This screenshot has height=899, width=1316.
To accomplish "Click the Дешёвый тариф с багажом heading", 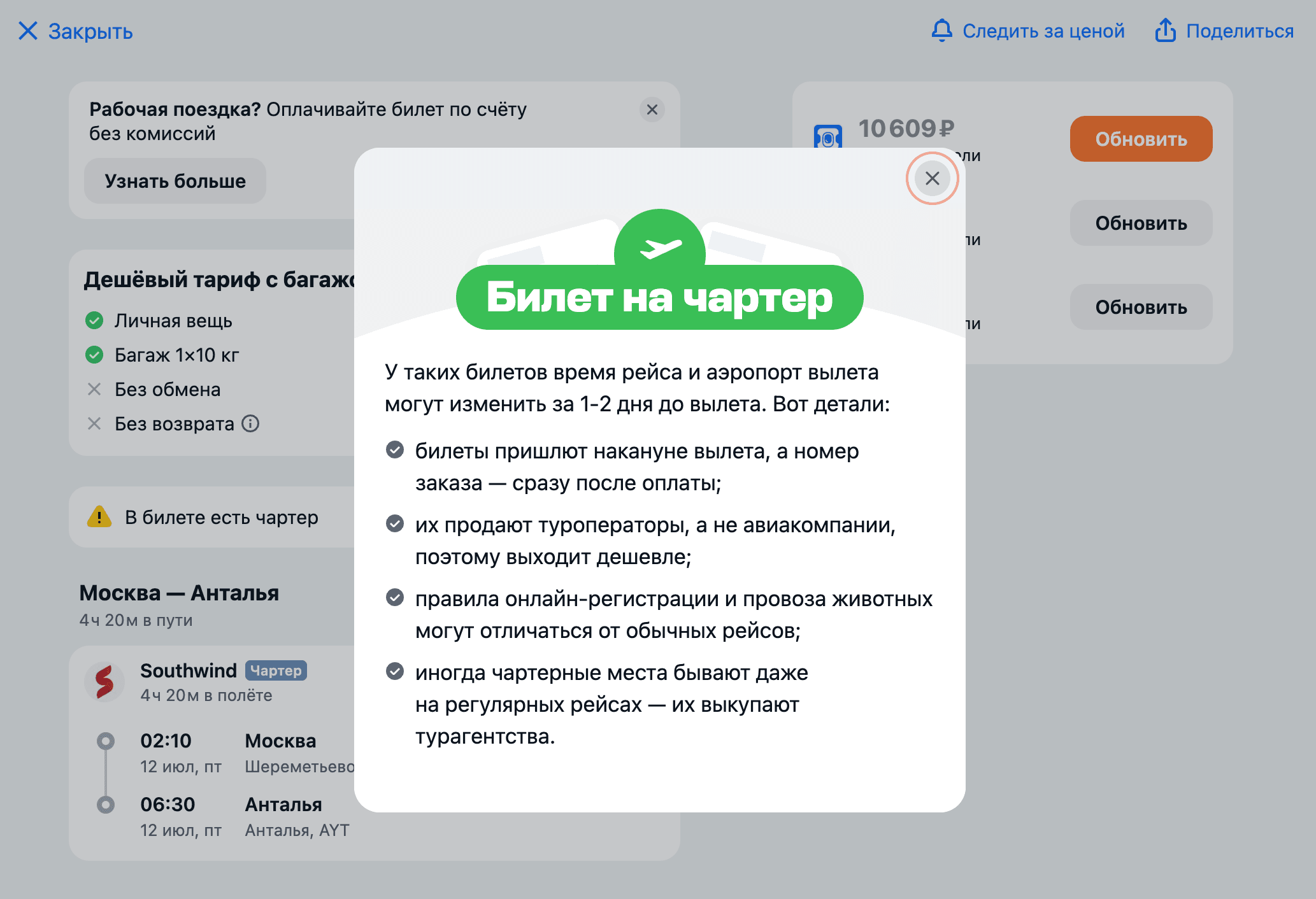I will point(219,279).
